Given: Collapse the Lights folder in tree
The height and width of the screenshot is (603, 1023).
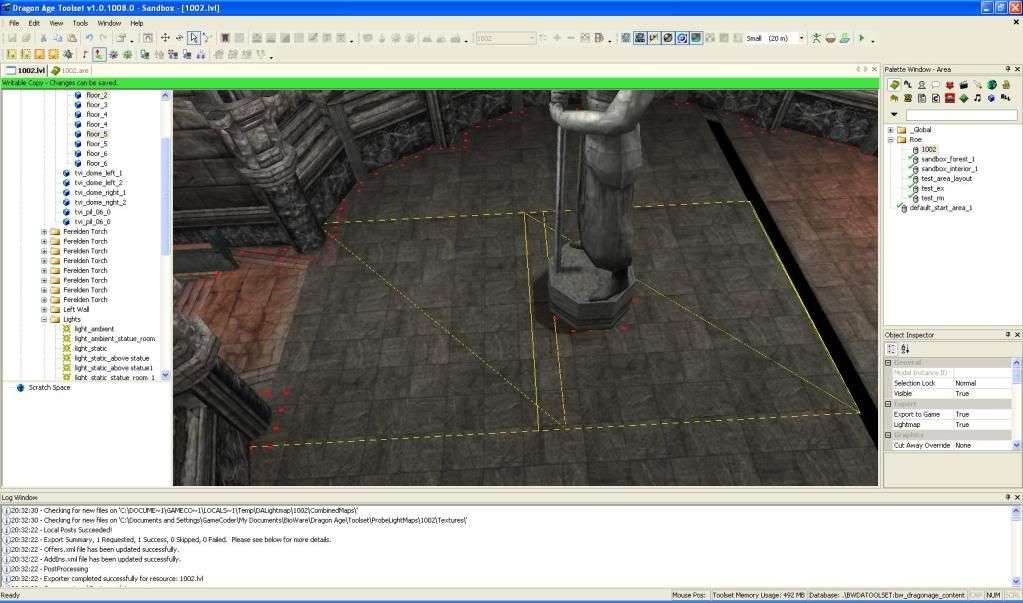Looking at the screenshot, I should (x=44, y=319).
